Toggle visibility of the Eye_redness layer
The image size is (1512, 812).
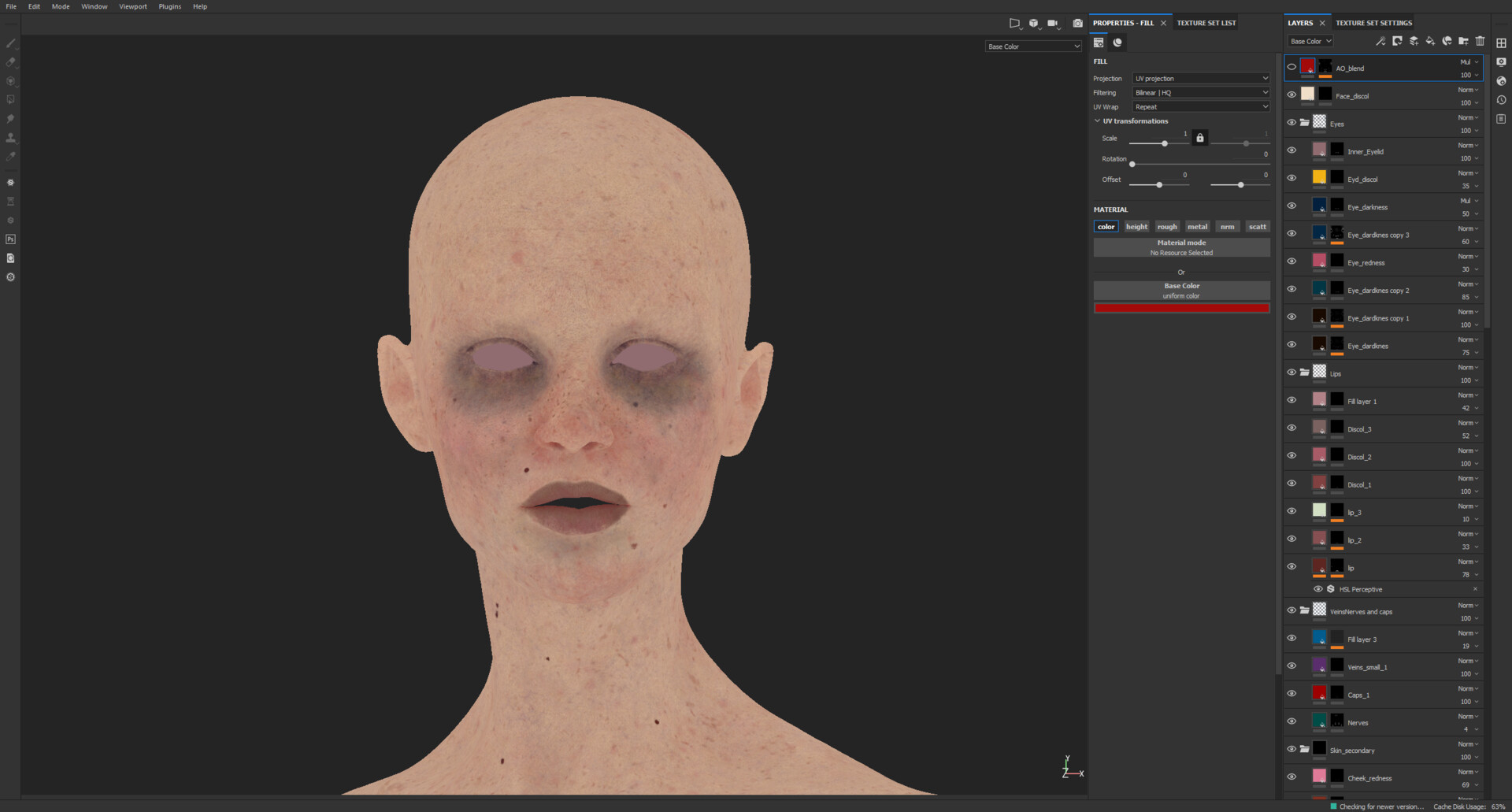coord(1291,261)
